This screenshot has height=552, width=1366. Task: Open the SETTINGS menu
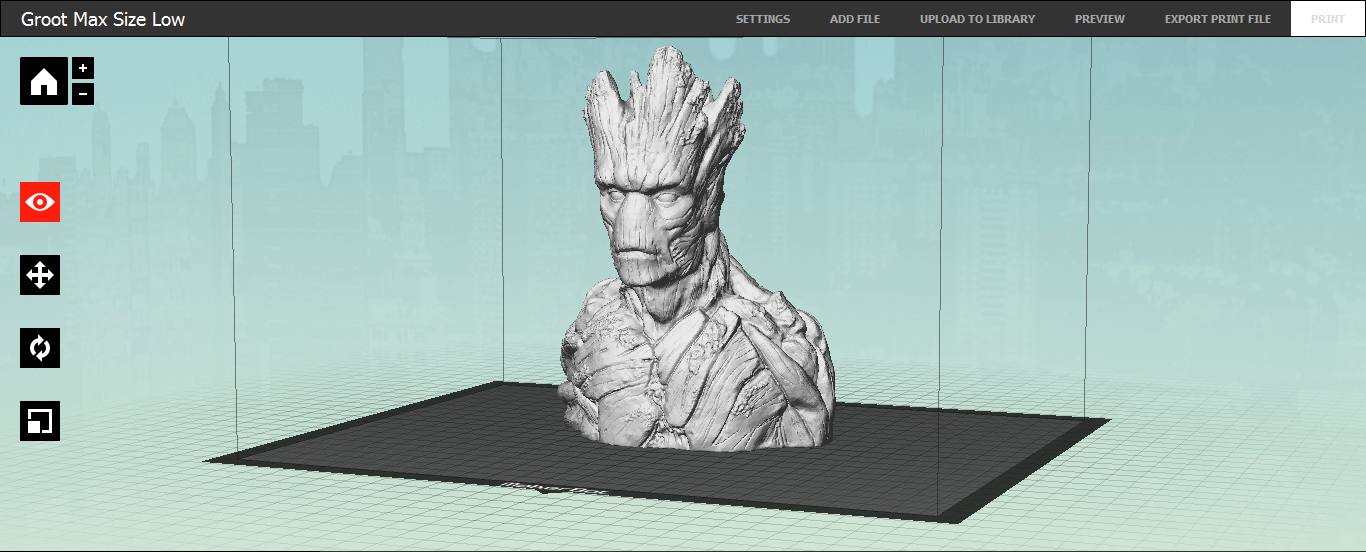763,19
